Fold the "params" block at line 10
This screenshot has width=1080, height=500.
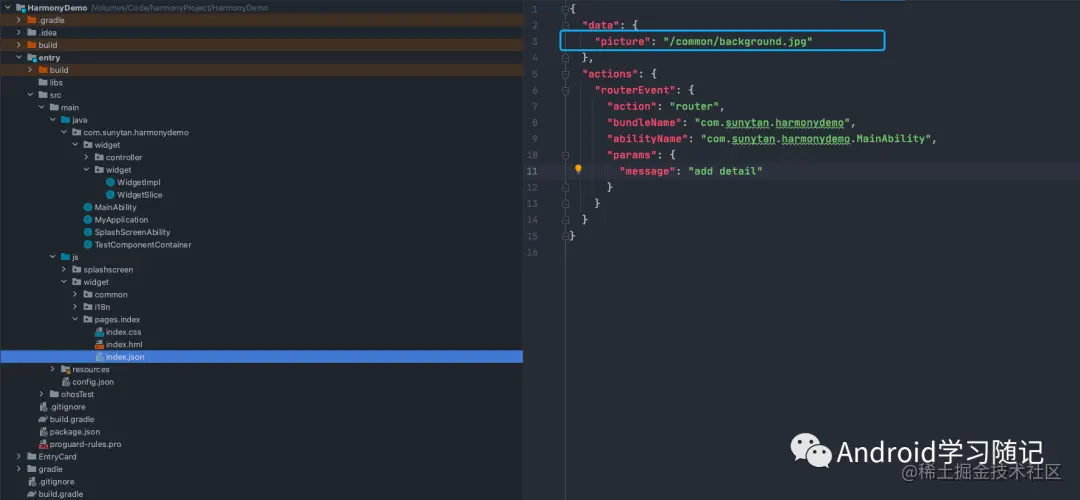[x=565, y=154]
